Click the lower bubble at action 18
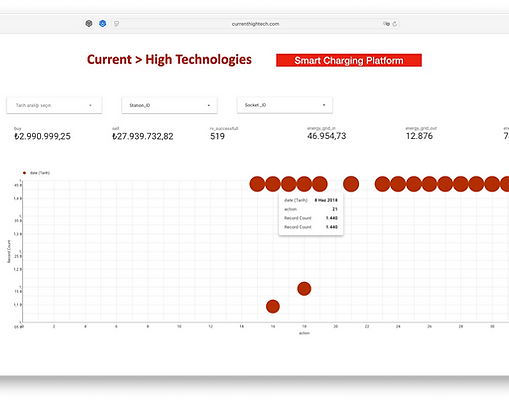509x403 pixels. (x=304, y=289)
